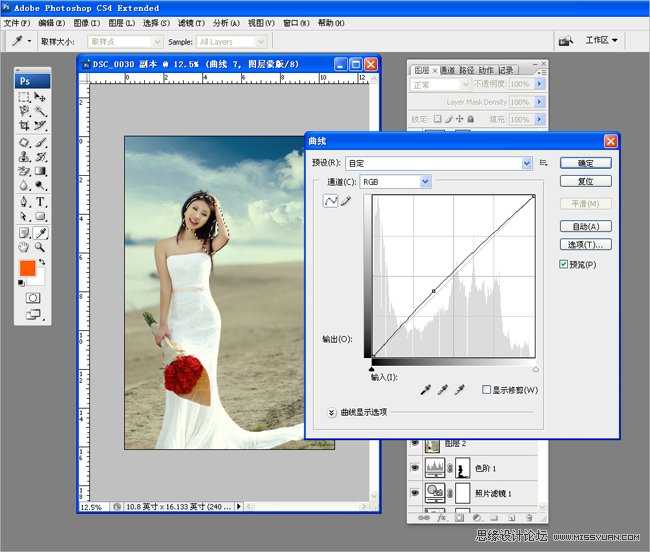The height and width of the screenshot is (552, 650).
Task: Switch to the 通道 channels panel tab
Action: pos(447,70)
